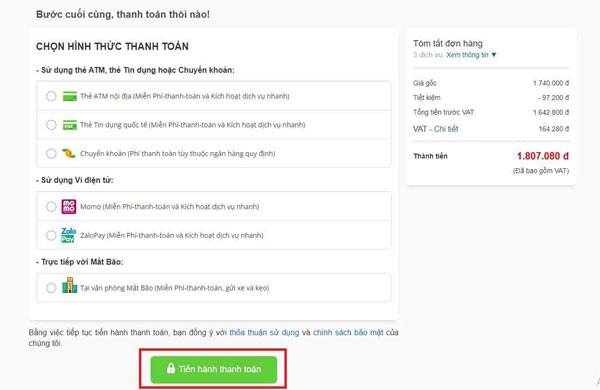Screen dimensions: 600x390
Task: Open the chính sách bảo mật link
Action: [348, 332]
